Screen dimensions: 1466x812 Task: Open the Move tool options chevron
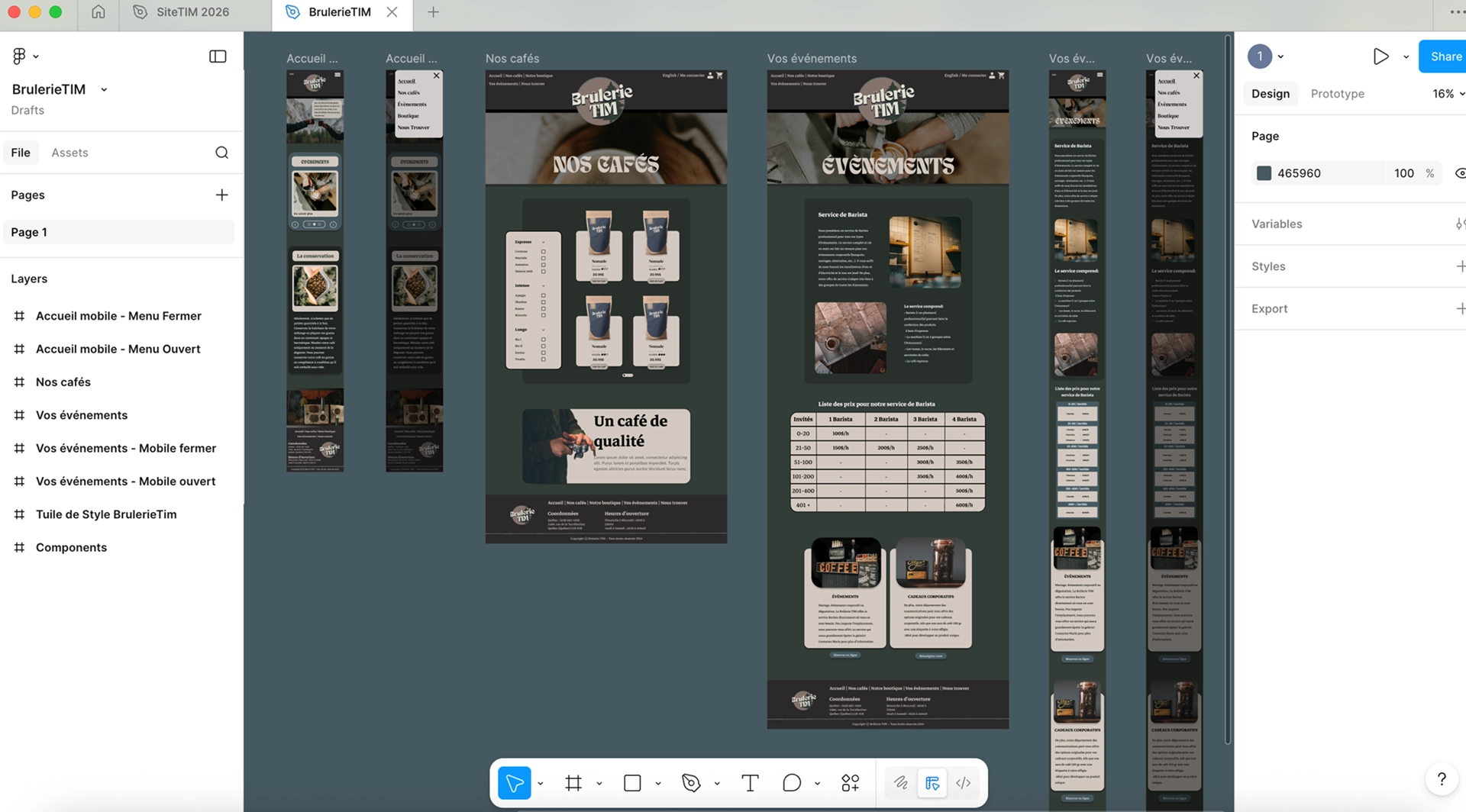tap(541, 784)
